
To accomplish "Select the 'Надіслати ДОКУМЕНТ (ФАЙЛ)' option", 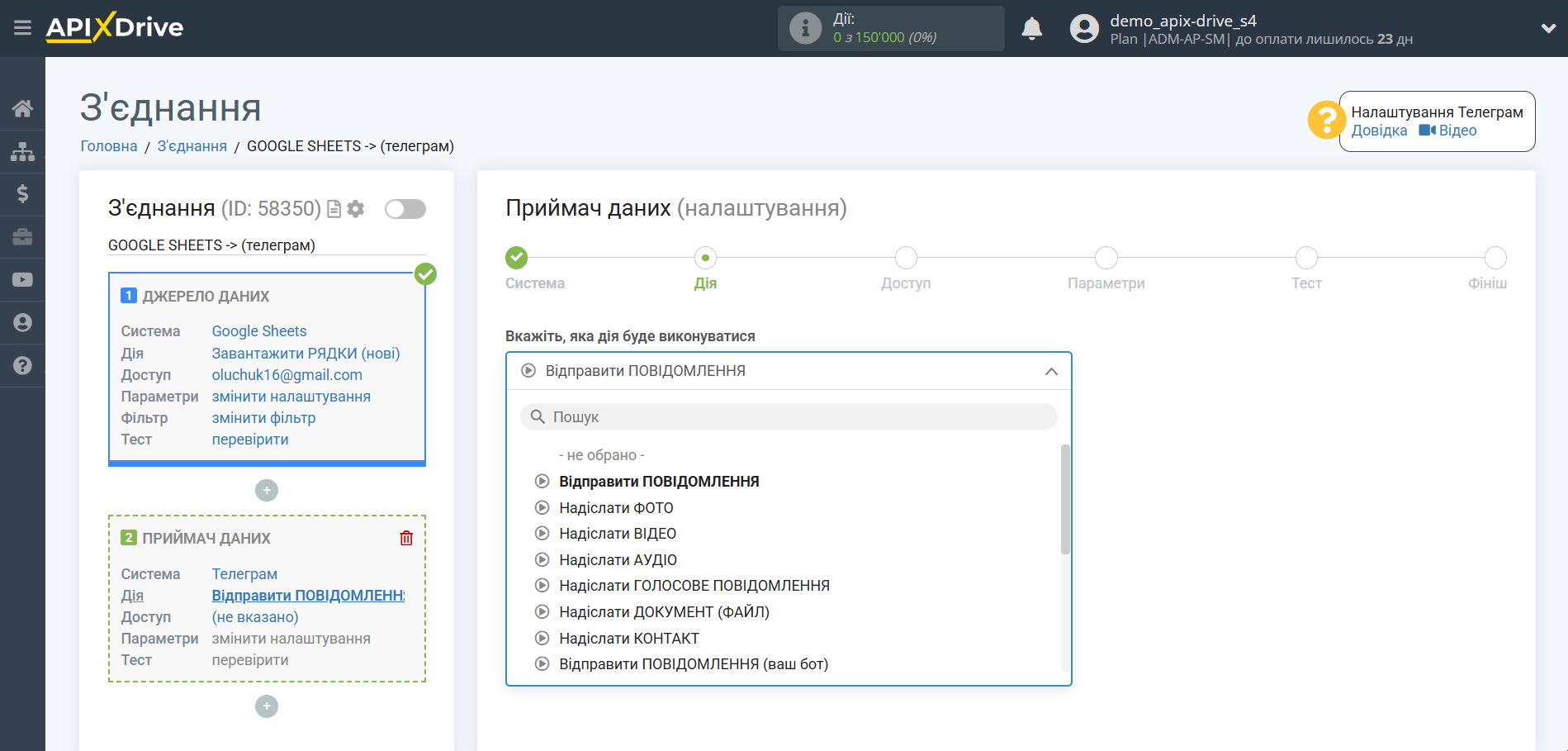I will click(664, 612).
